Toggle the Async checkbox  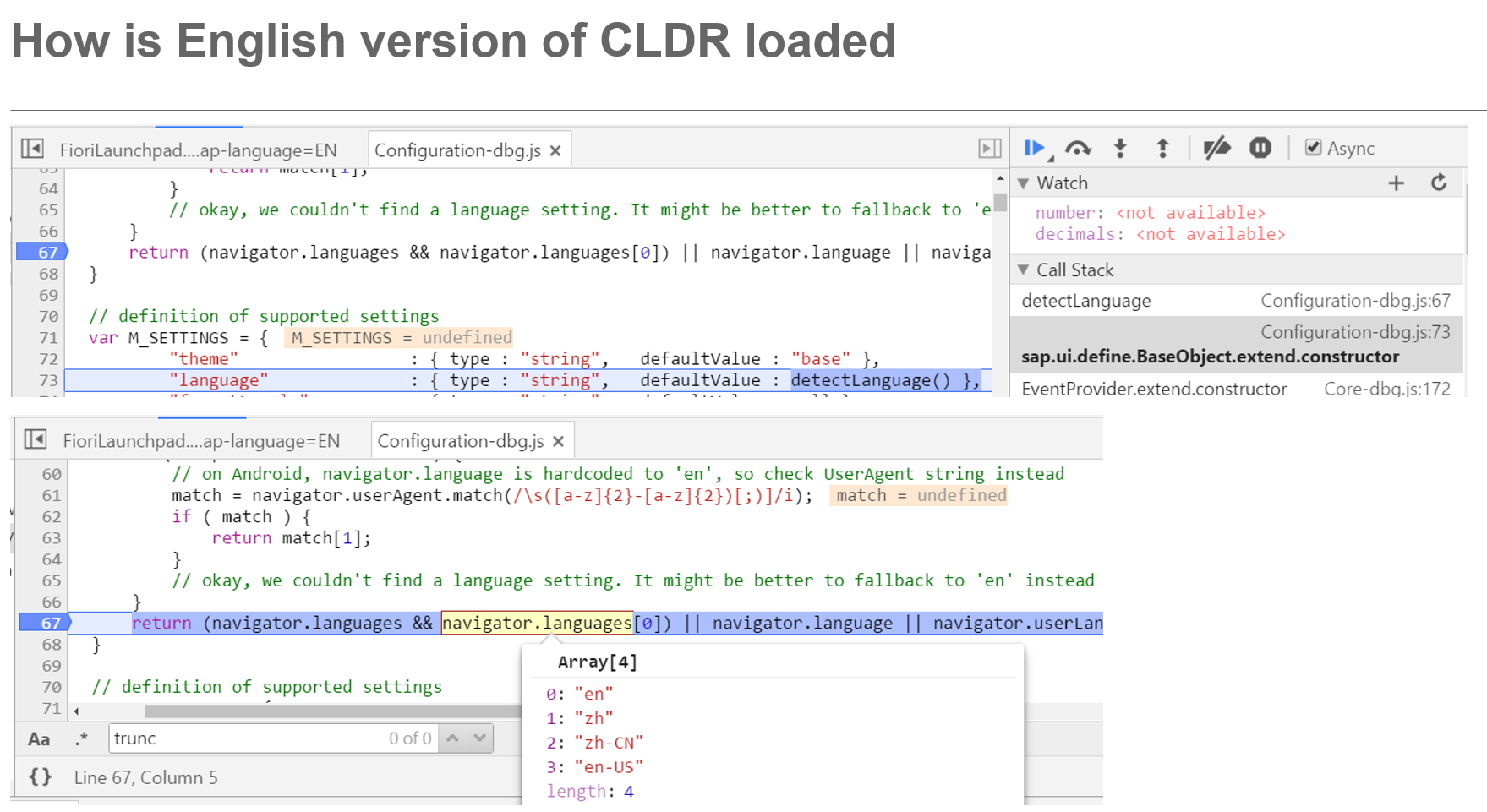1314,148
